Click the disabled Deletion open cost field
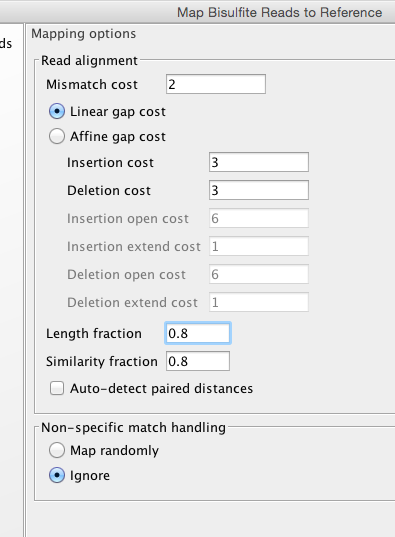 [259, 274]
